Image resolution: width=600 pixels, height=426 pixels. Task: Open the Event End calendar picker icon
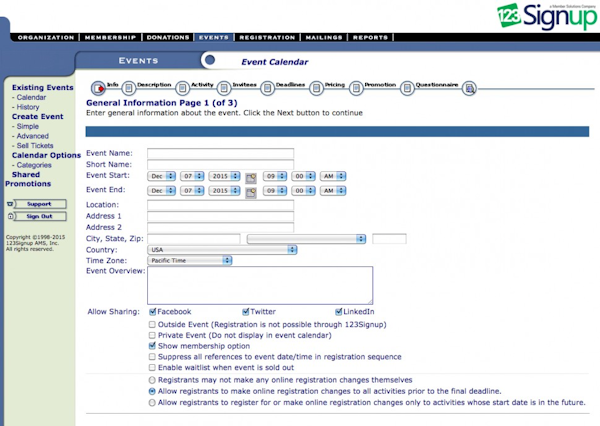(x=251, y=192)
